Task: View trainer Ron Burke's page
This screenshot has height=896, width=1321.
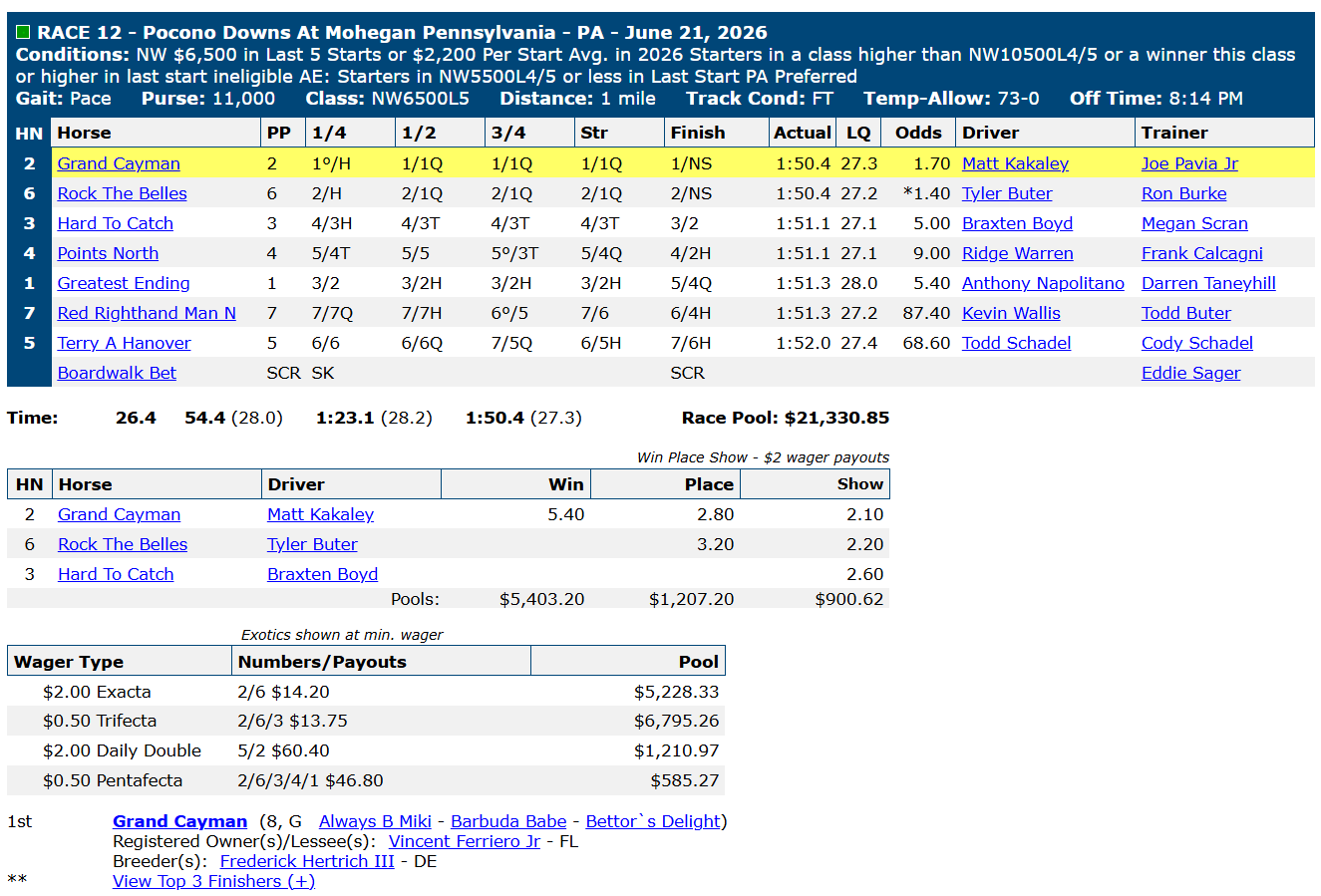Action: pyautogui.click(x=1183, y=193)
